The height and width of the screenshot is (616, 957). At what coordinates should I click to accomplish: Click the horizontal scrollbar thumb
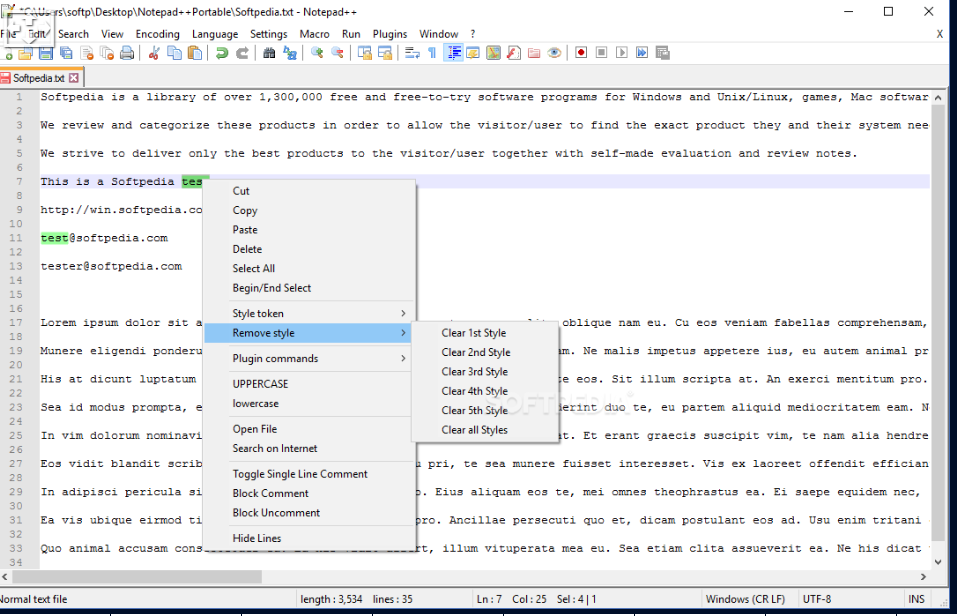137,576
